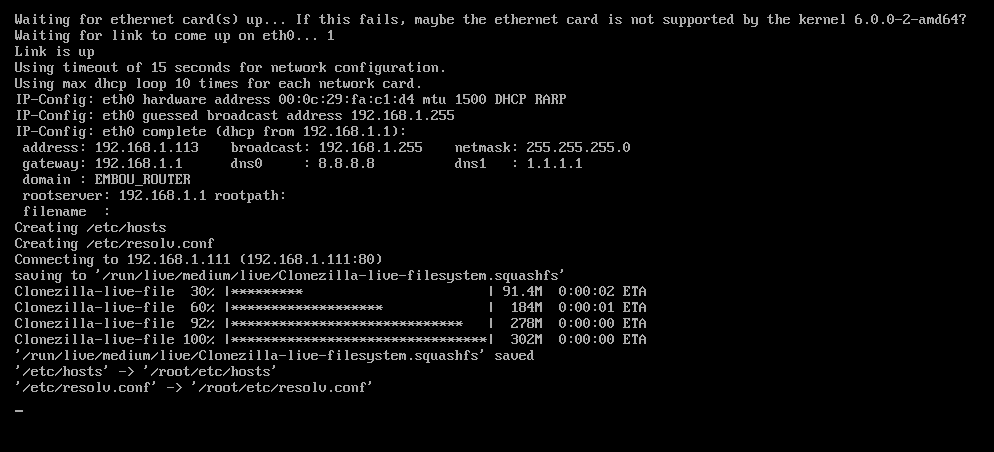Click the domain name EMBOU_ROUTER
This screenshot has width=994, height=452.
(x=142, y=179)
